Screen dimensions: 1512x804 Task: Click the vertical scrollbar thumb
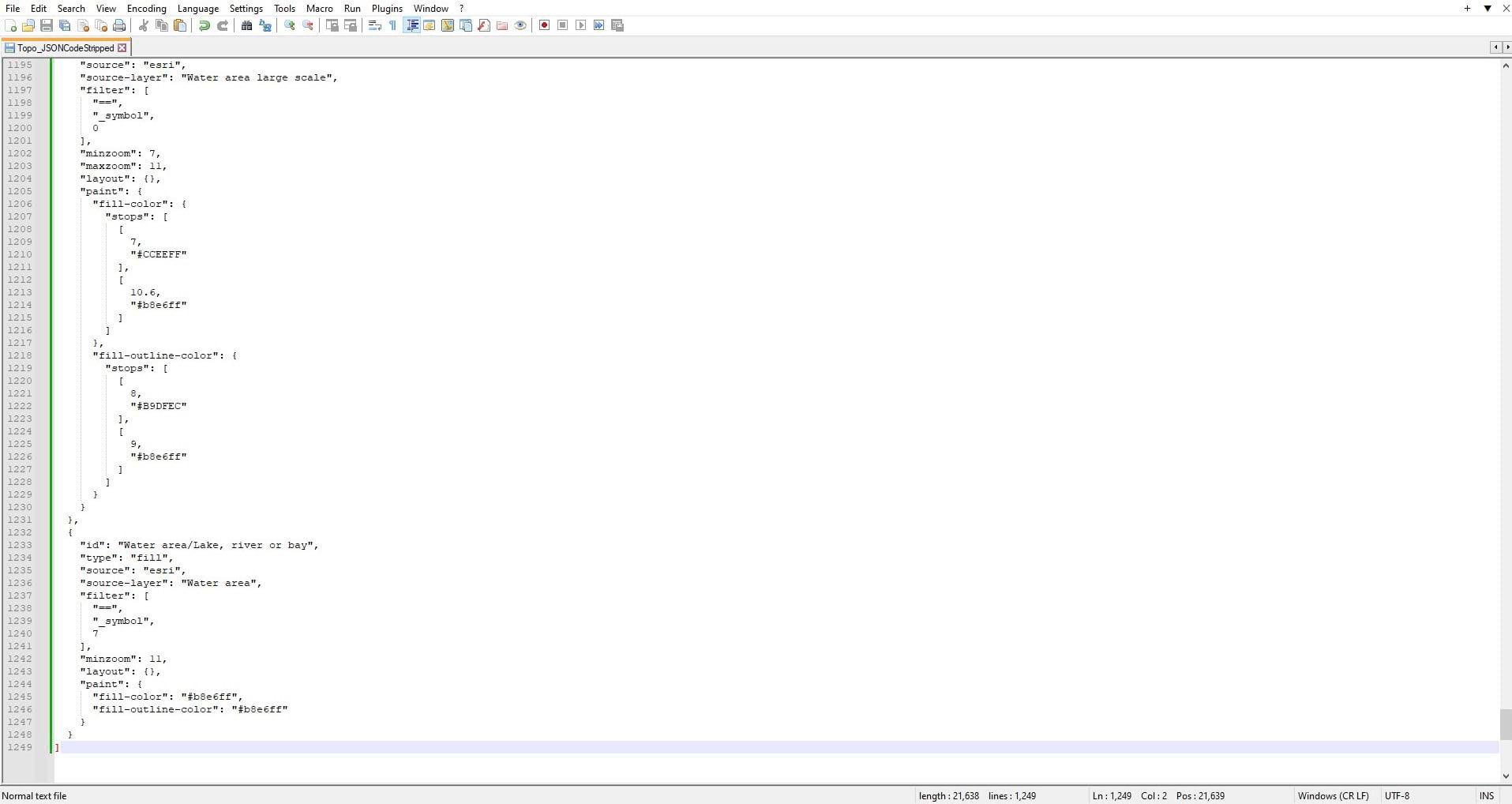click(x=1506, y=724)
